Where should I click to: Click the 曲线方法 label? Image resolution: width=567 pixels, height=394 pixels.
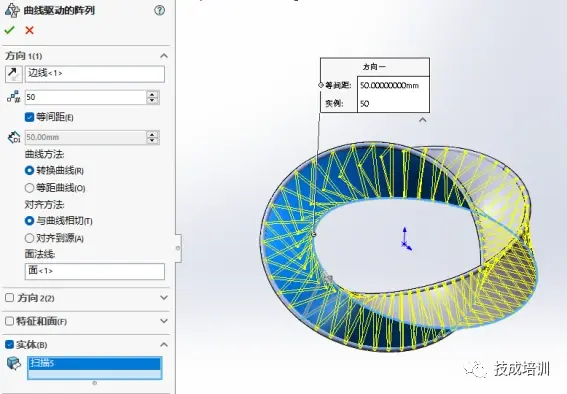coord(44,154)
